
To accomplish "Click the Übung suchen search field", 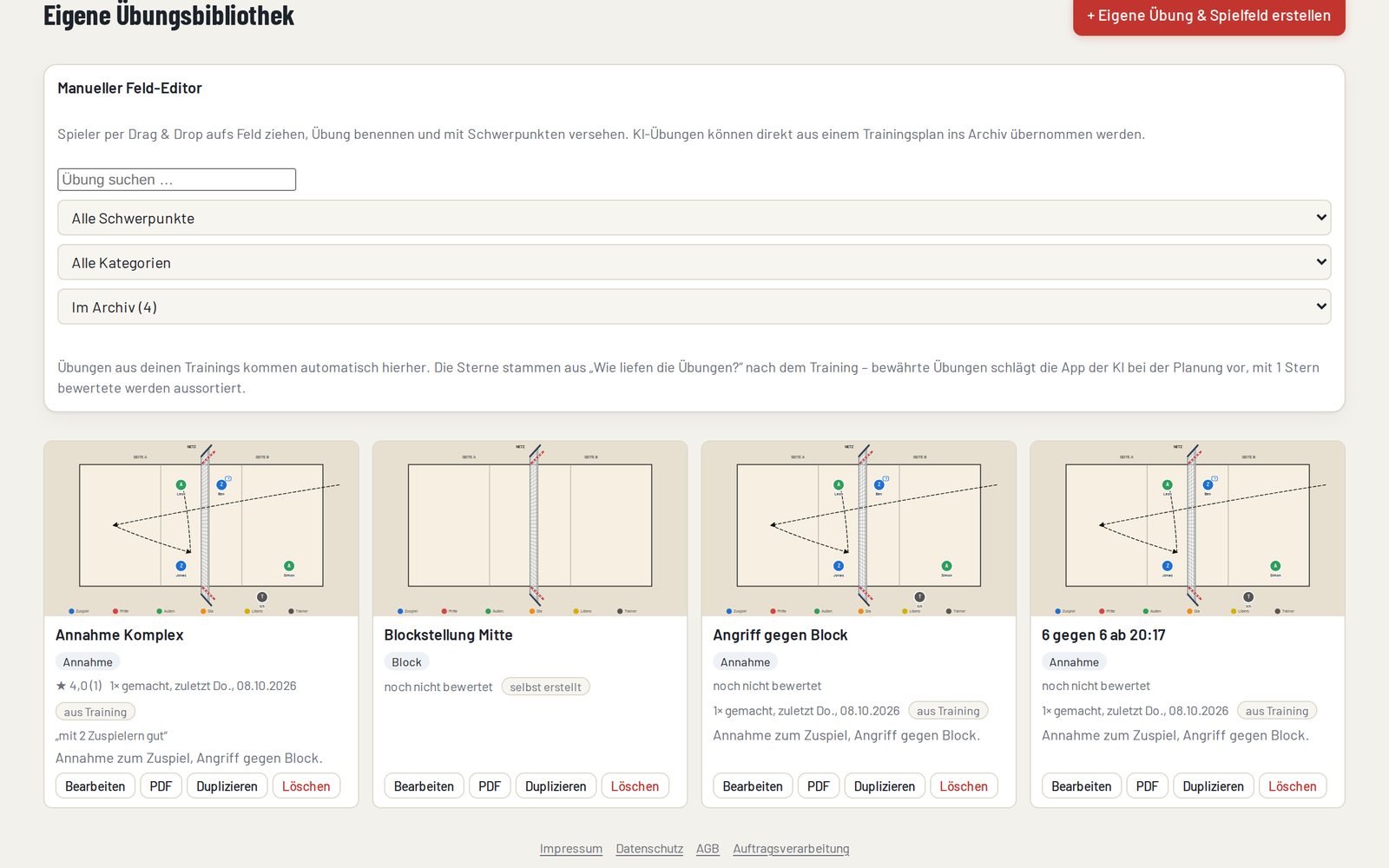I will click(177, 180).
